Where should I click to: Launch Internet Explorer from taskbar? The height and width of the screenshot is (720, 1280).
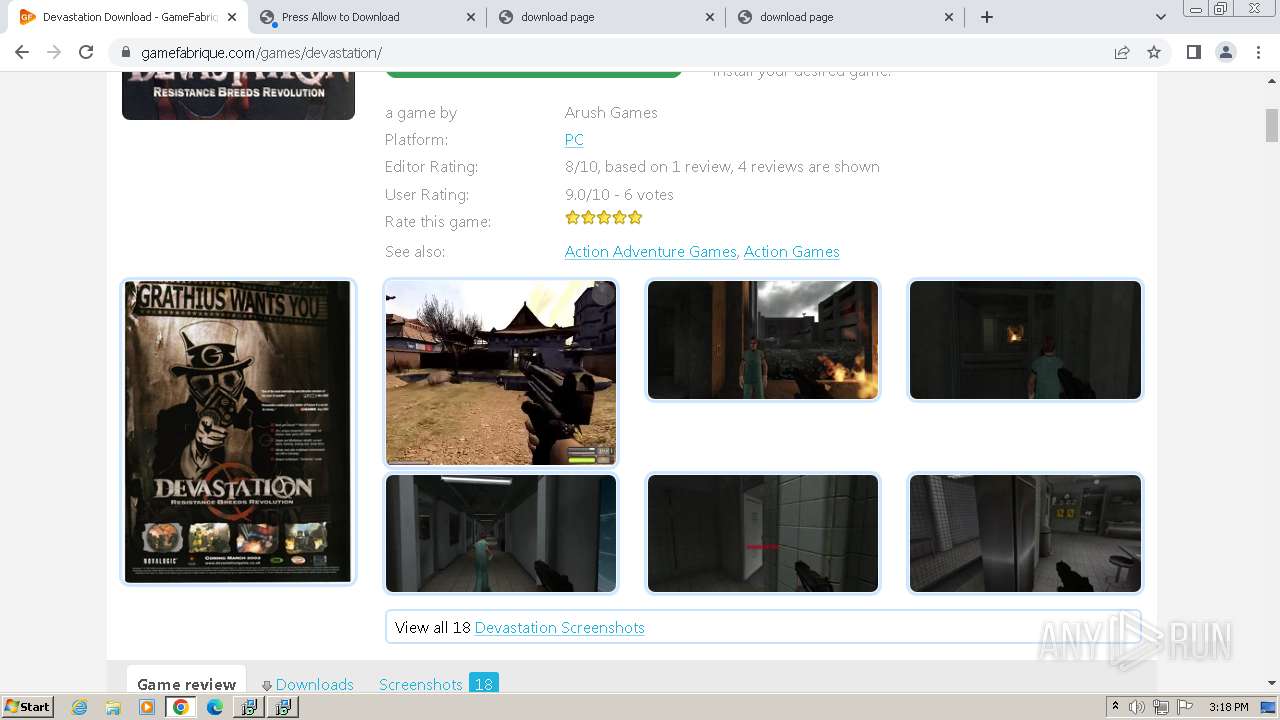point(79,707)
